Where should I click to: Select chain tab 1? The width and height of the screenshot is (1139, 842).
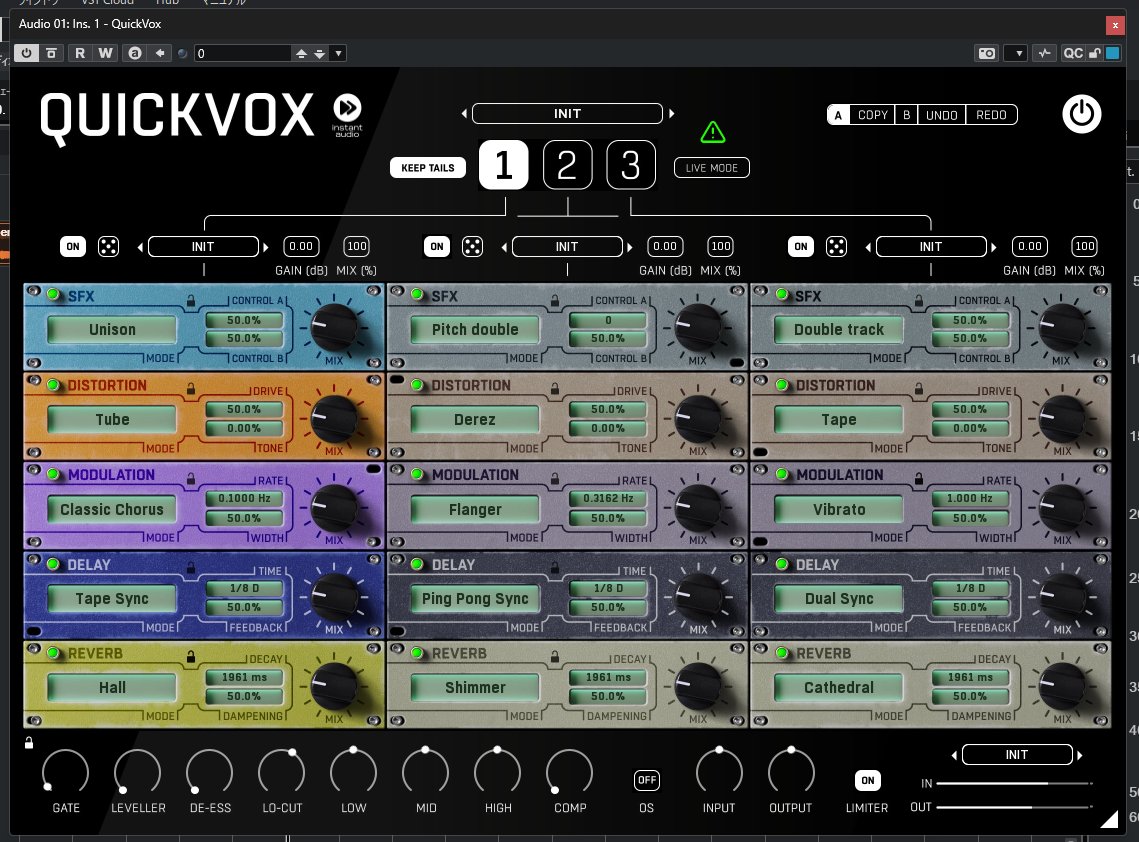pyautogui.click(x=503, y=165)
